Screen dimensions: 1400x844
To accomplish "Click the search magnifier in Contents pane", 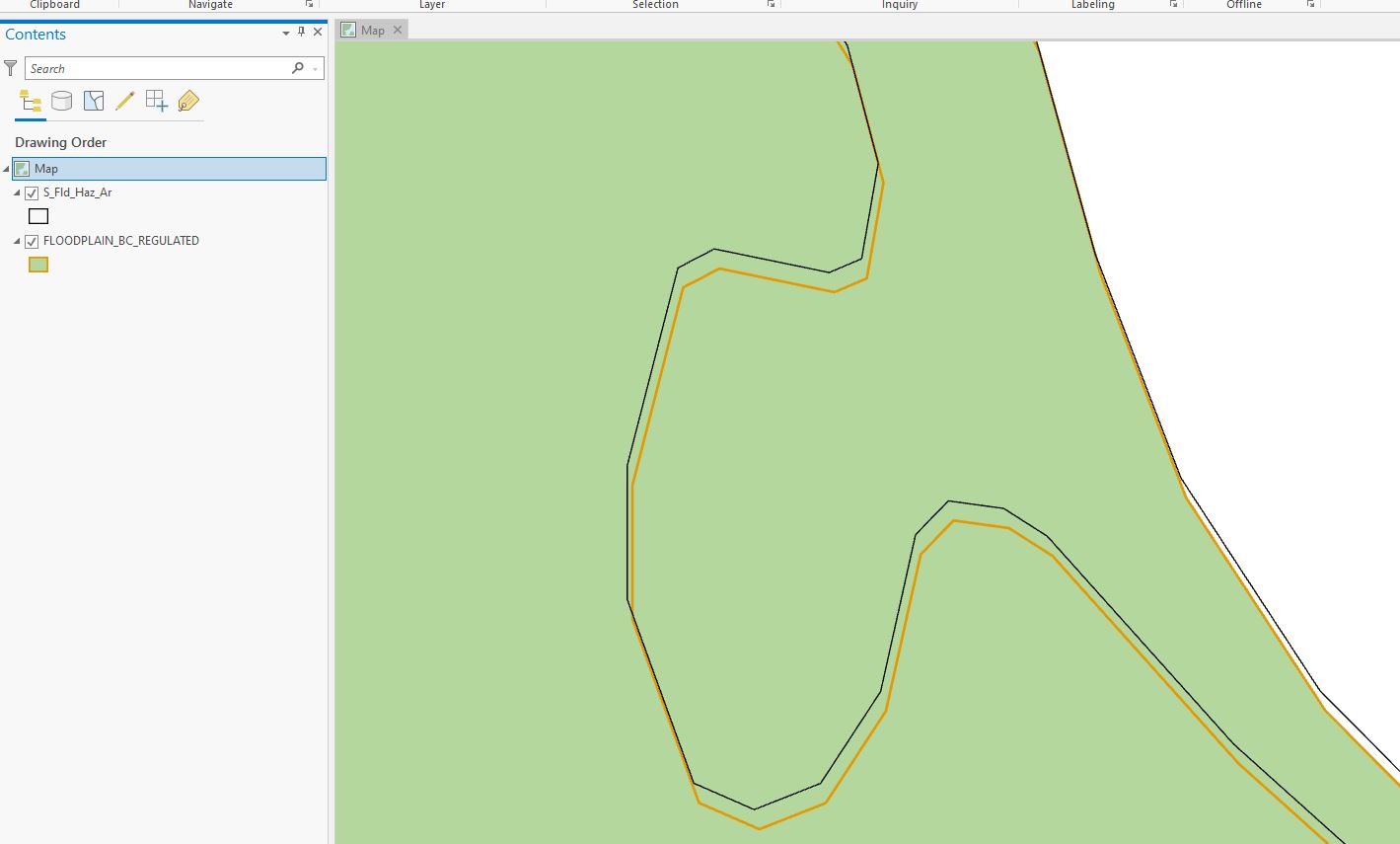I will pyautogui.click(x=297, y=68).
